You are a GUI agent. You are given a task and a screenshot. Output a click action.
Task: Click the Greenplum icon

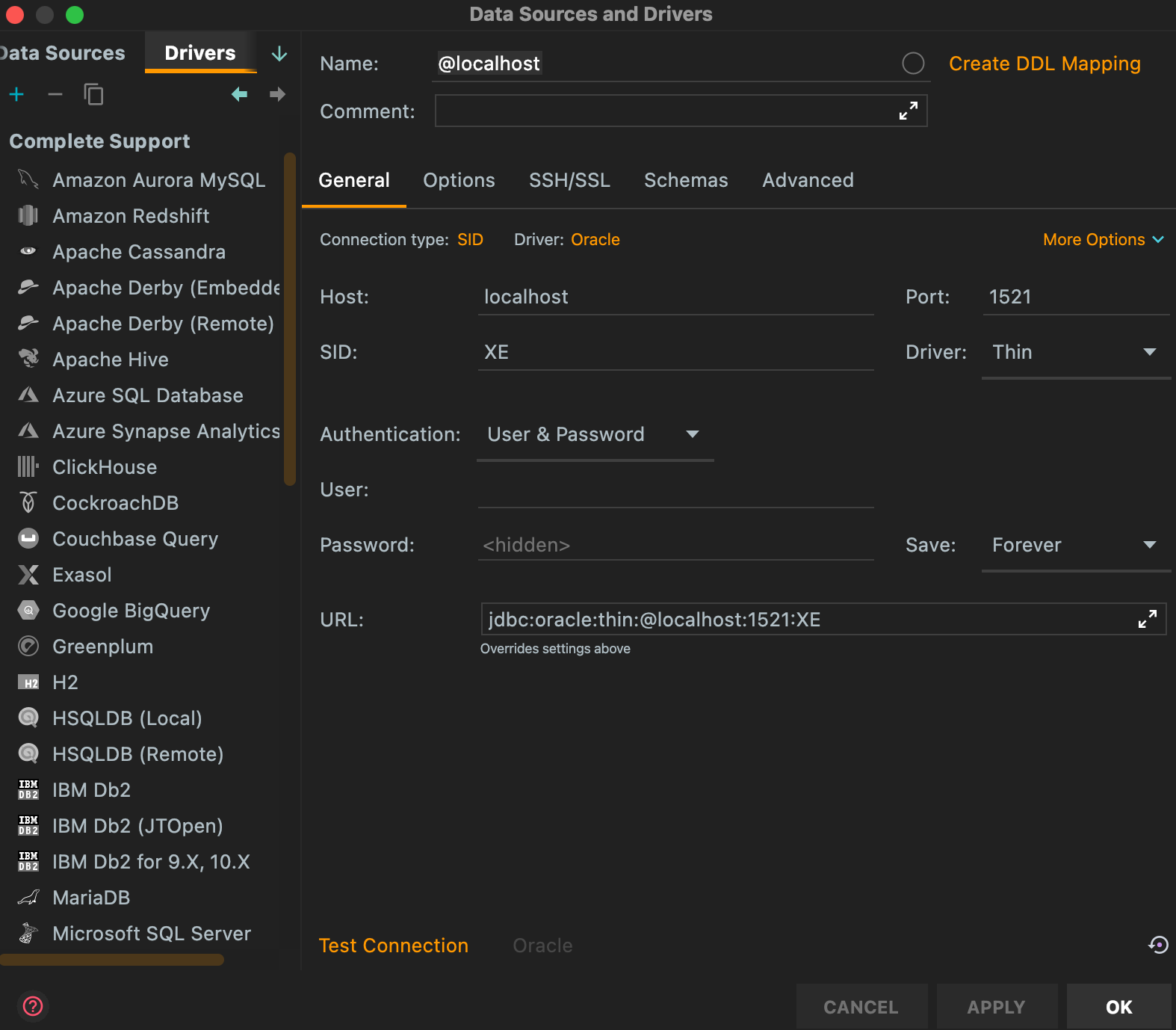click(28, 646)
